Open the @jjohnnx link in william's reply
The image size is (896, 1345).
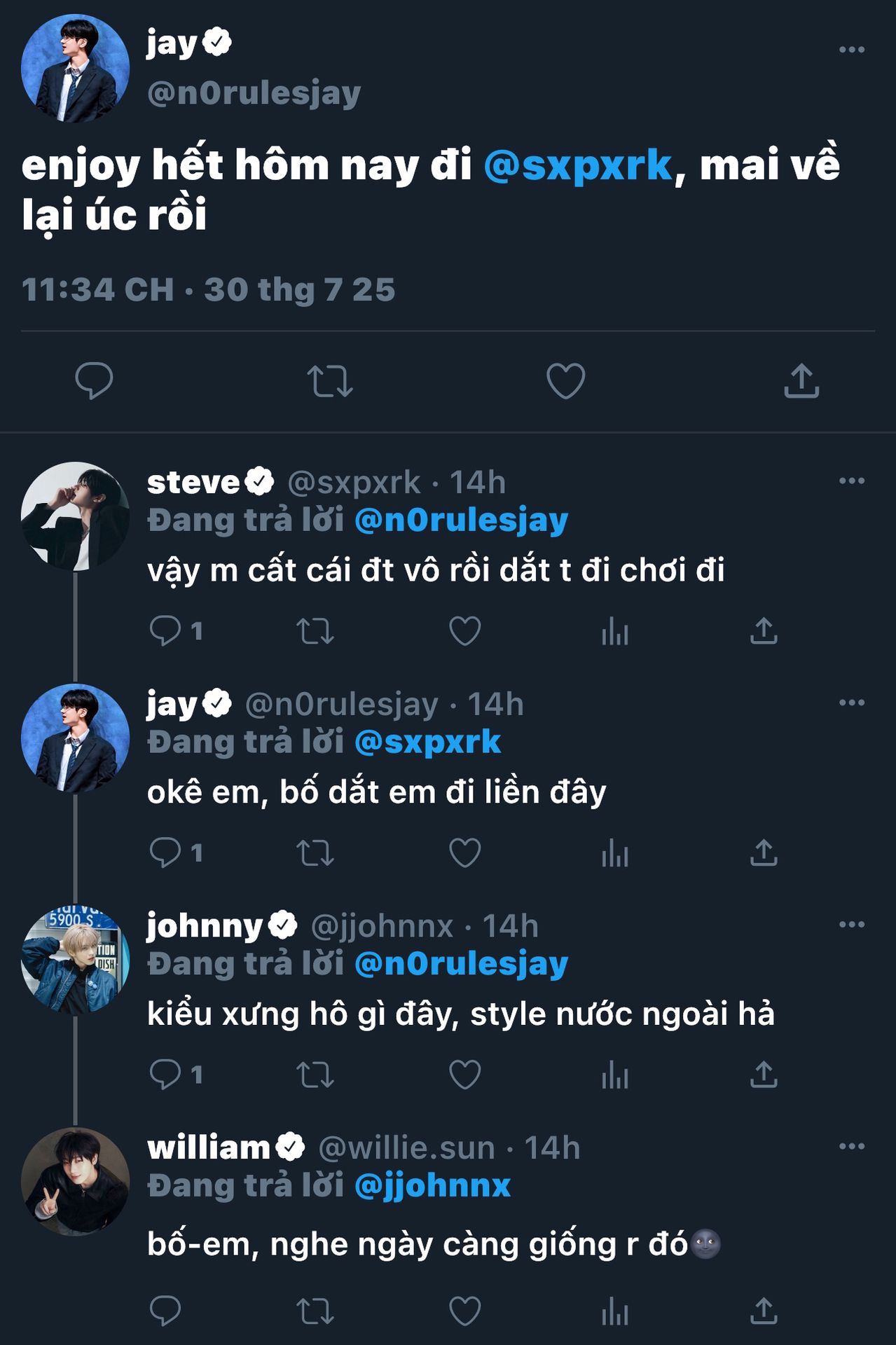coord(432,1186)
